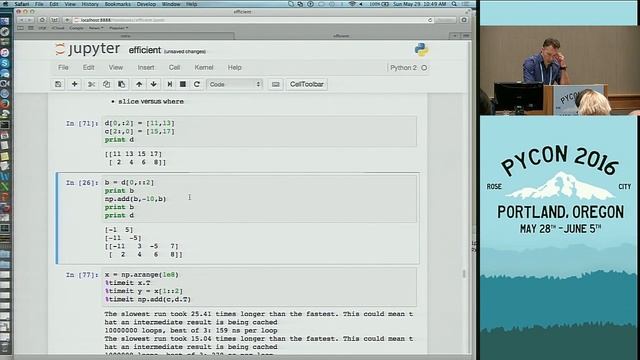Save the notebook with the floppy disk icon
This screenshot has height=360, width=640.
coord(58,84)
